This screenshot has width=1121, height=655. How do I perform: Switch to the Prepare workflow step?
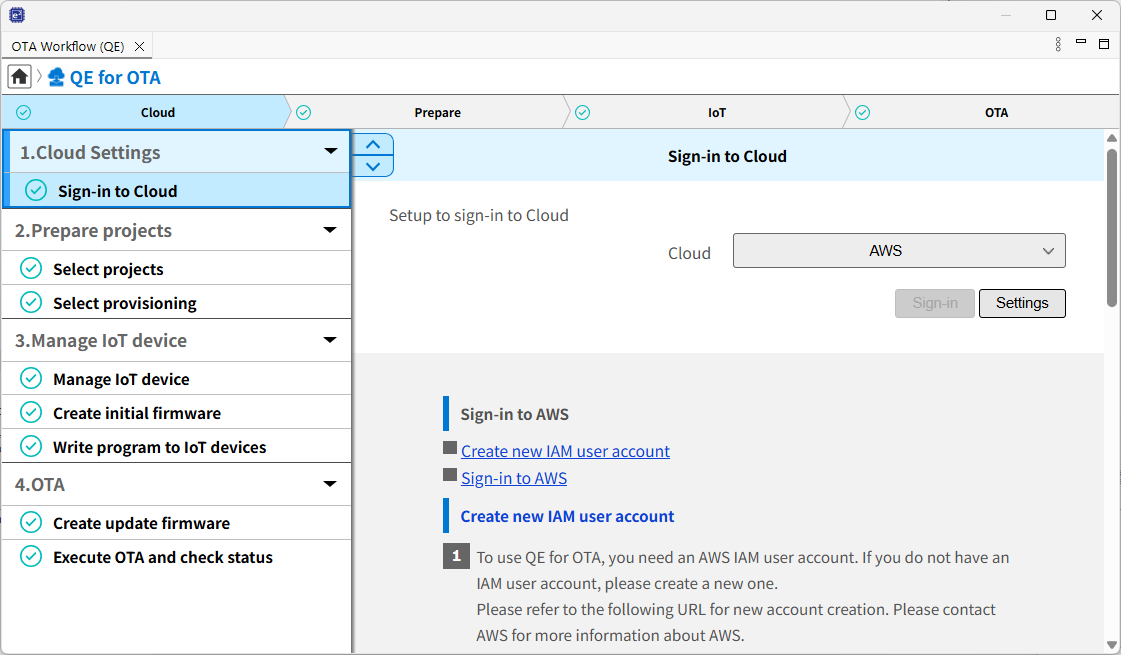437,113
